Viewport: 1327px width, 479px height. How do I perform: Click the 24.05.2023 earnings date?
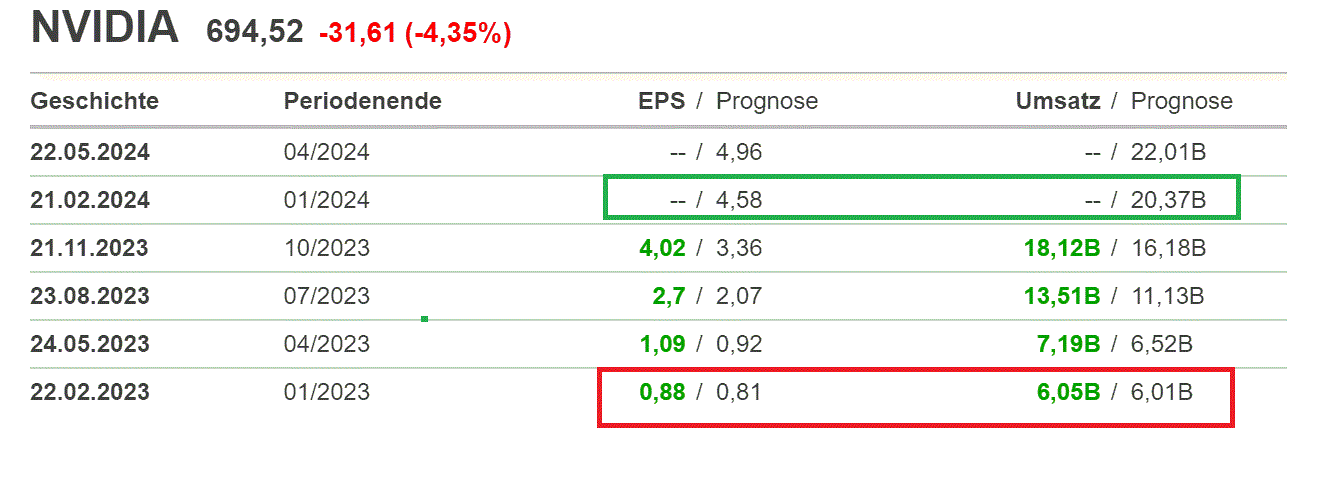(x=90, y=345)
